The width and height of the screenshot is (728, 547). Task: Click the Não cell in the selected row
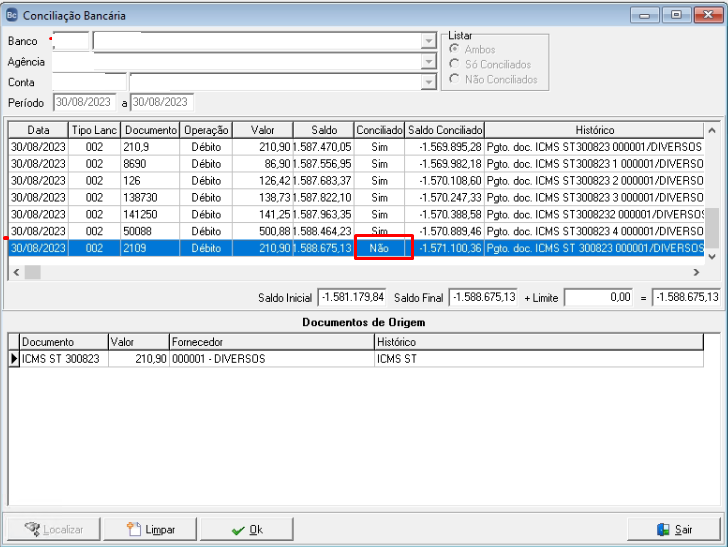click(379, 248)
